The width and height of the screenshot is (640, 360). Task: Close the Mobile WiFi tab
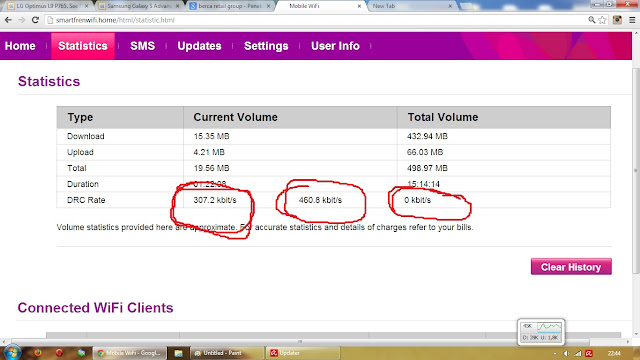click(x=359, y=6)
